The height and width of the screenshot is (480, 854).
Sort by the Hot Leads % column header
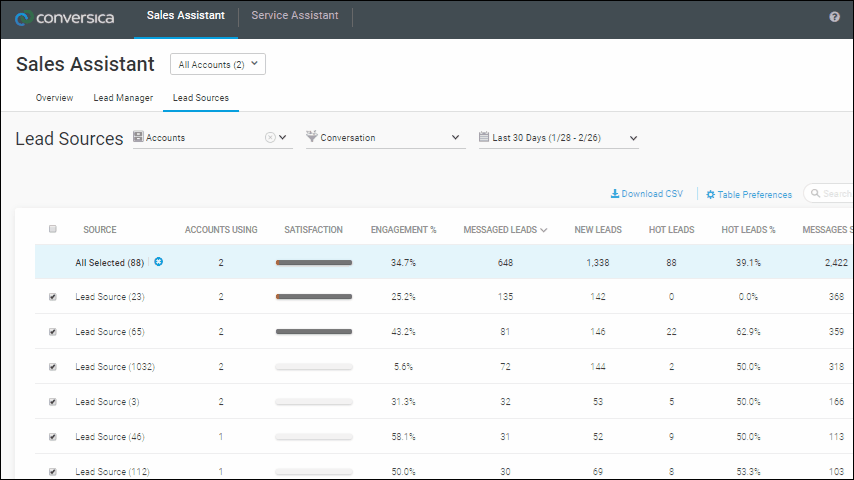click(748, 229)
